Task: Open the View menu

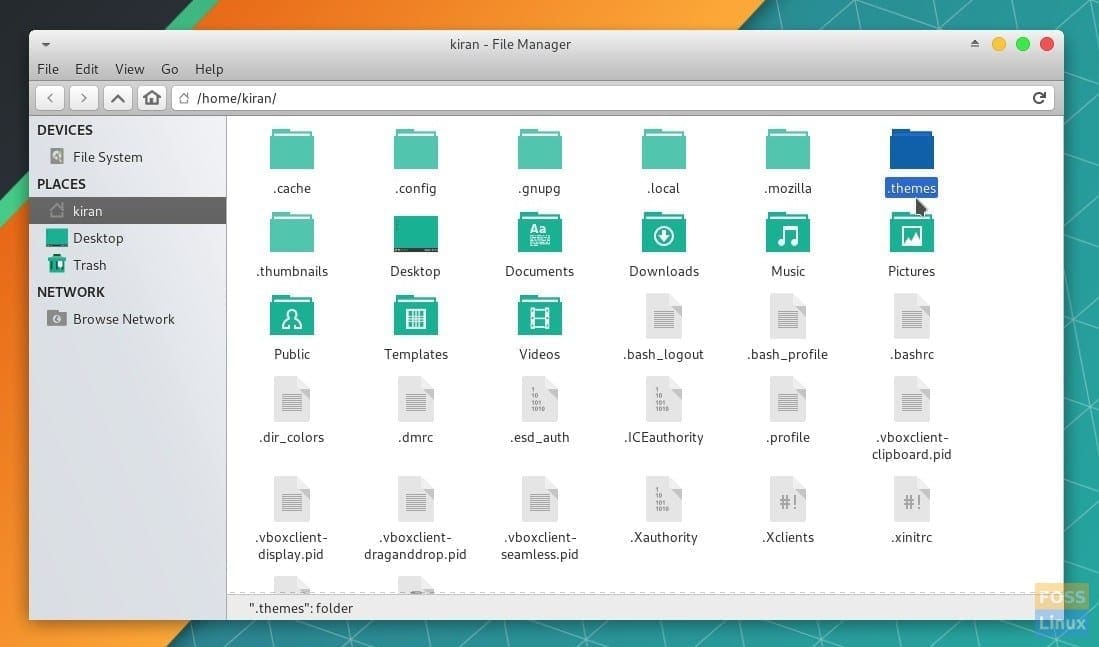Action: (130, 69)
